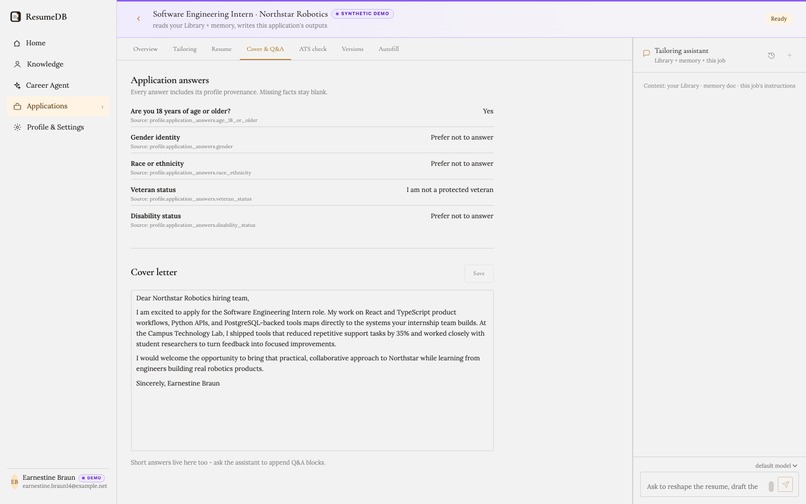Open the Versions tab
The image size is (806, 504).
pyautogui.click(x=352, y=49)
